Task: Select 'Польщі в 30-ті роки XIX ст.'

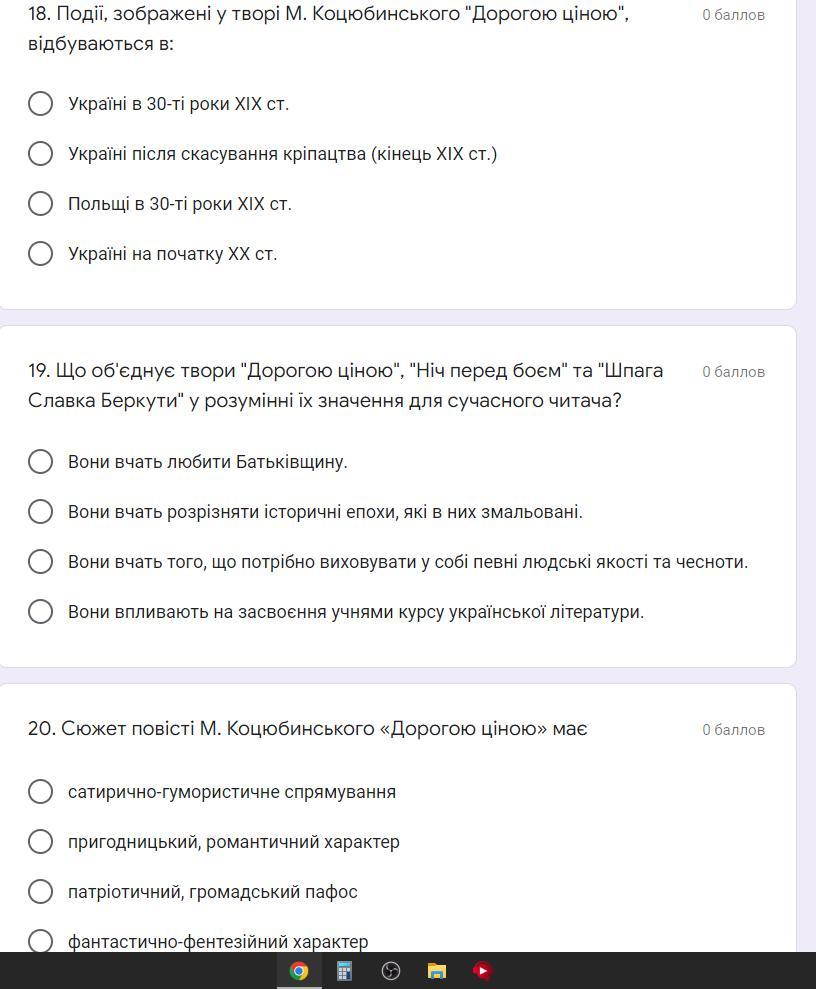Action: [41, 204]
